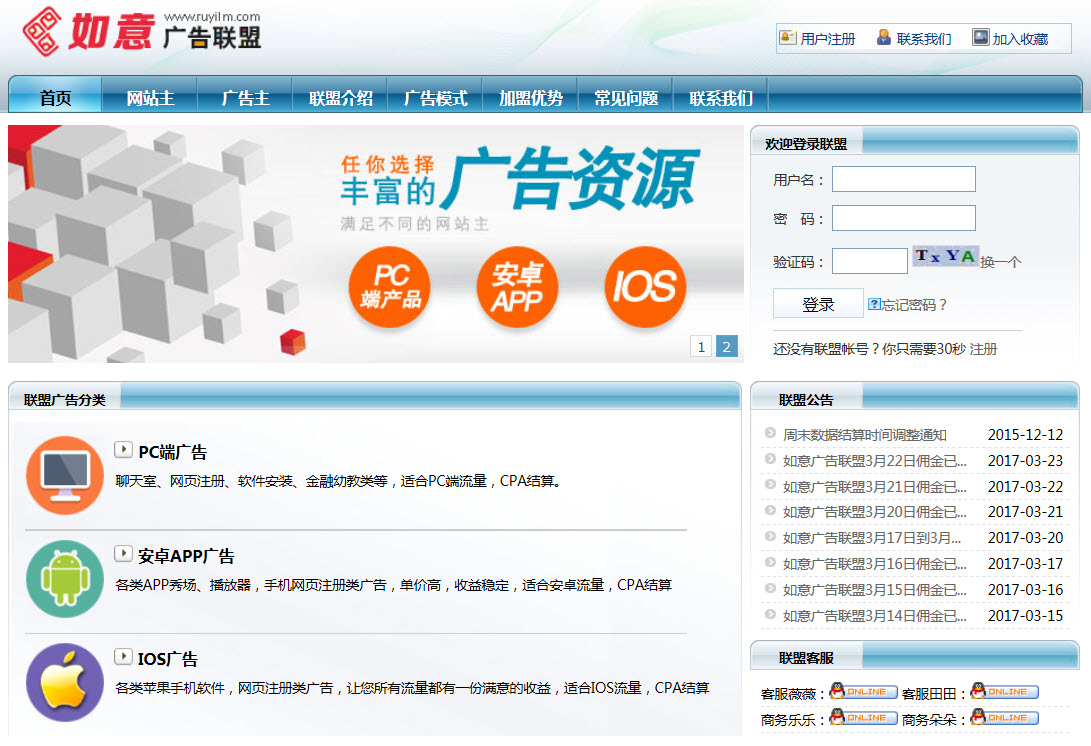The image size is (1091, 746).
Task: Click the QQ online icon for 商务朵朵
Action: click(x=1004, y=718)
